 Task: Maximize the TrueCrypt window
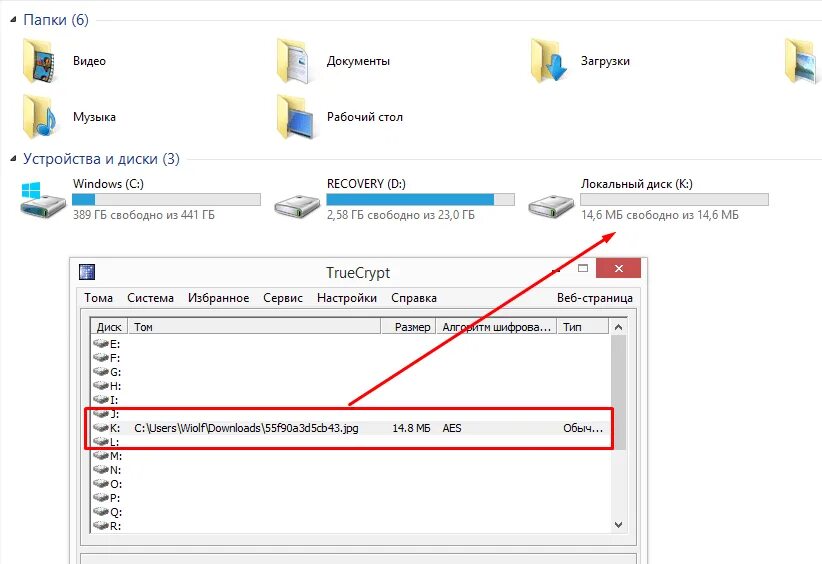(x=583, y=268)
